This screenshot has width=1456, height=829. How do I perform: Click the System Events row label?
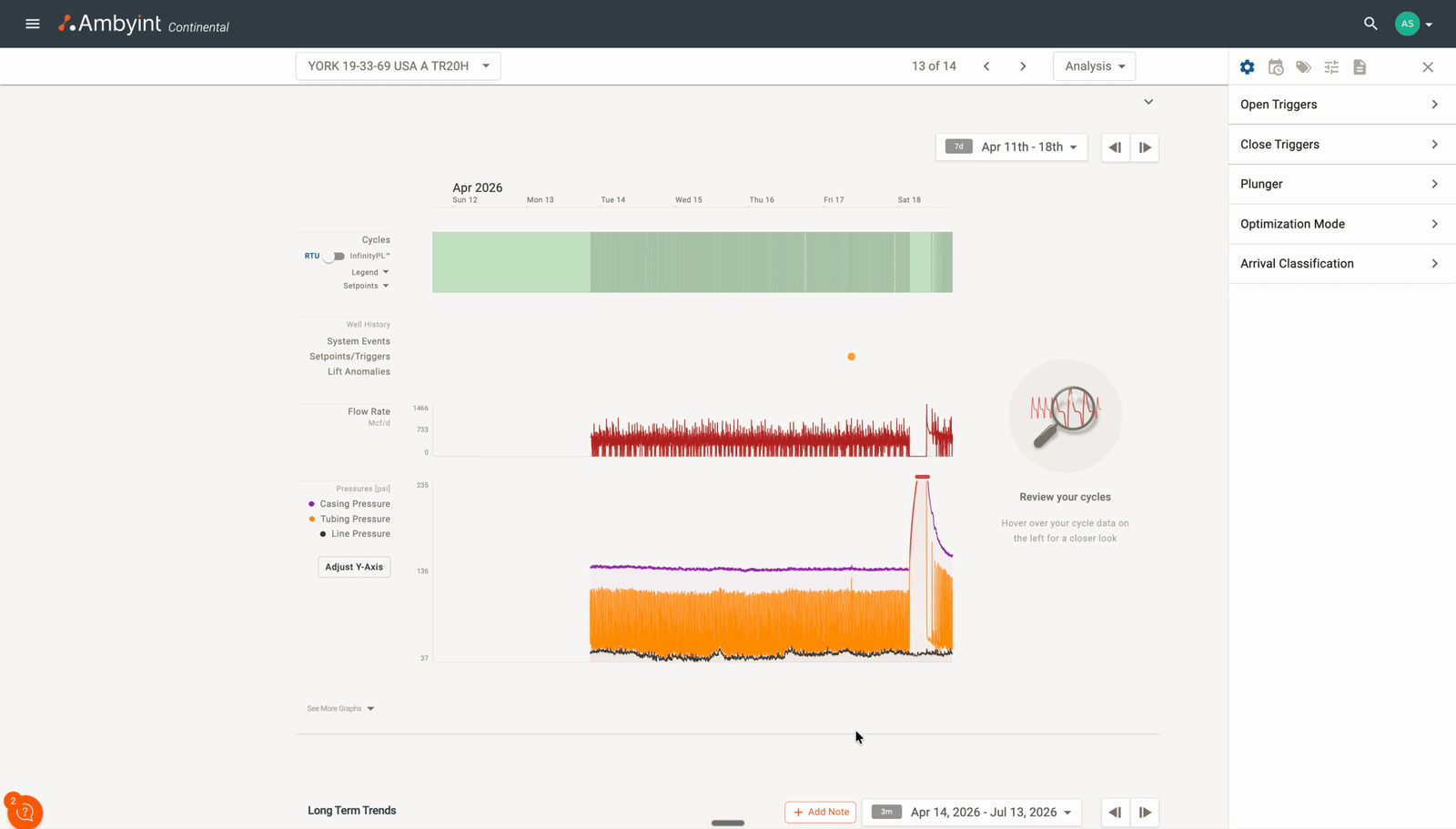[x=359, y=341]
